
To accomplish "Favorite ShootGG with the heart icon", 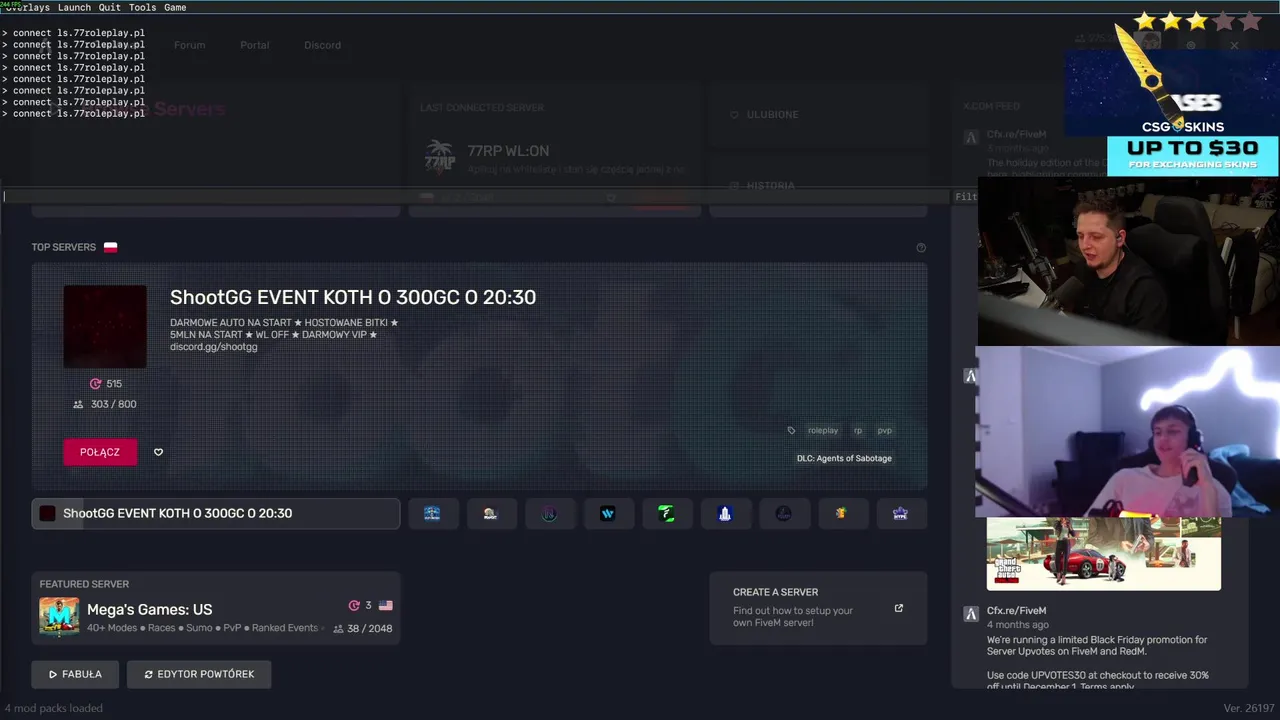I will 158,452.
